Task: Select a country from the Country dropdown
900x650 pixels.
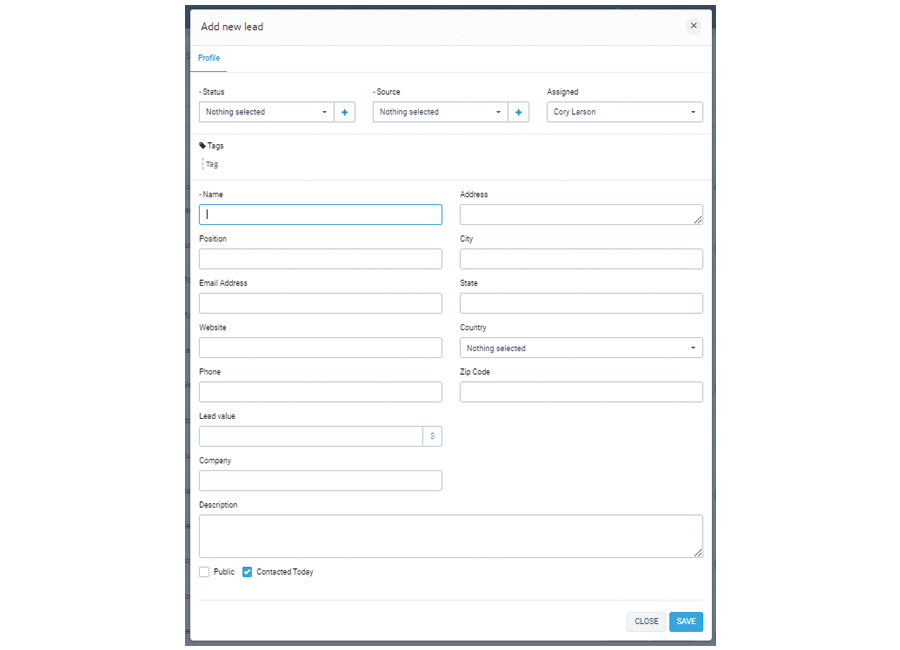Action: coord(581,348)
